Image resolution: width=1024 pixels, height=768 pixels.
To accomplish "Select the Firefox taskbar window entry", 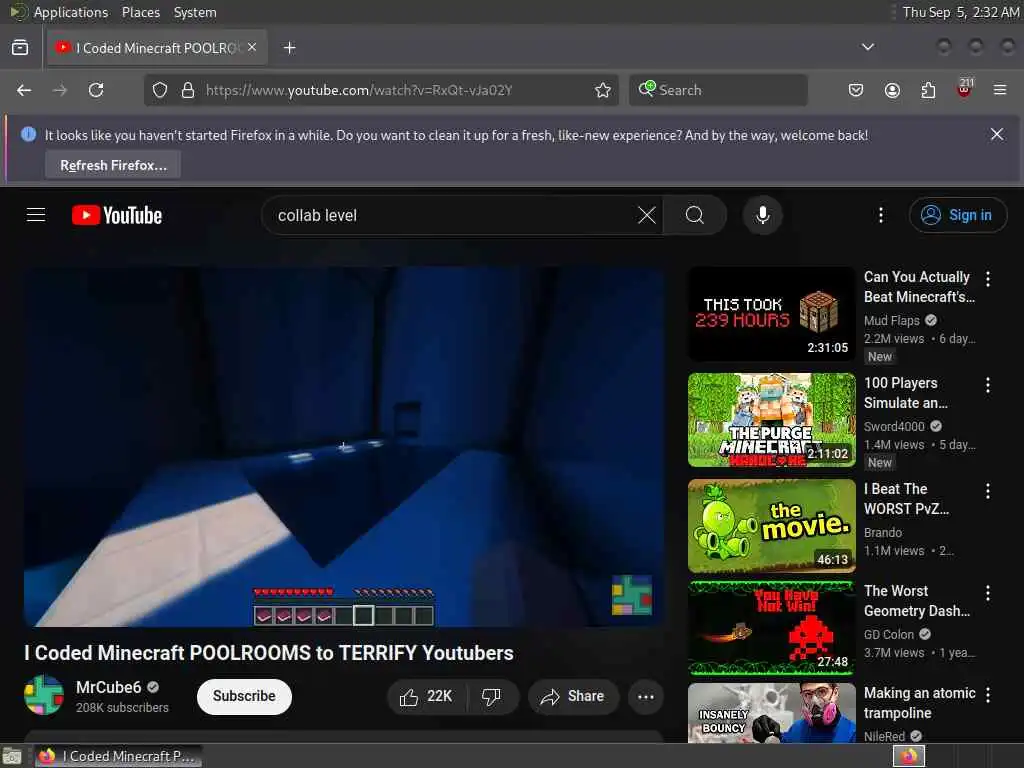I will point(118,756).
